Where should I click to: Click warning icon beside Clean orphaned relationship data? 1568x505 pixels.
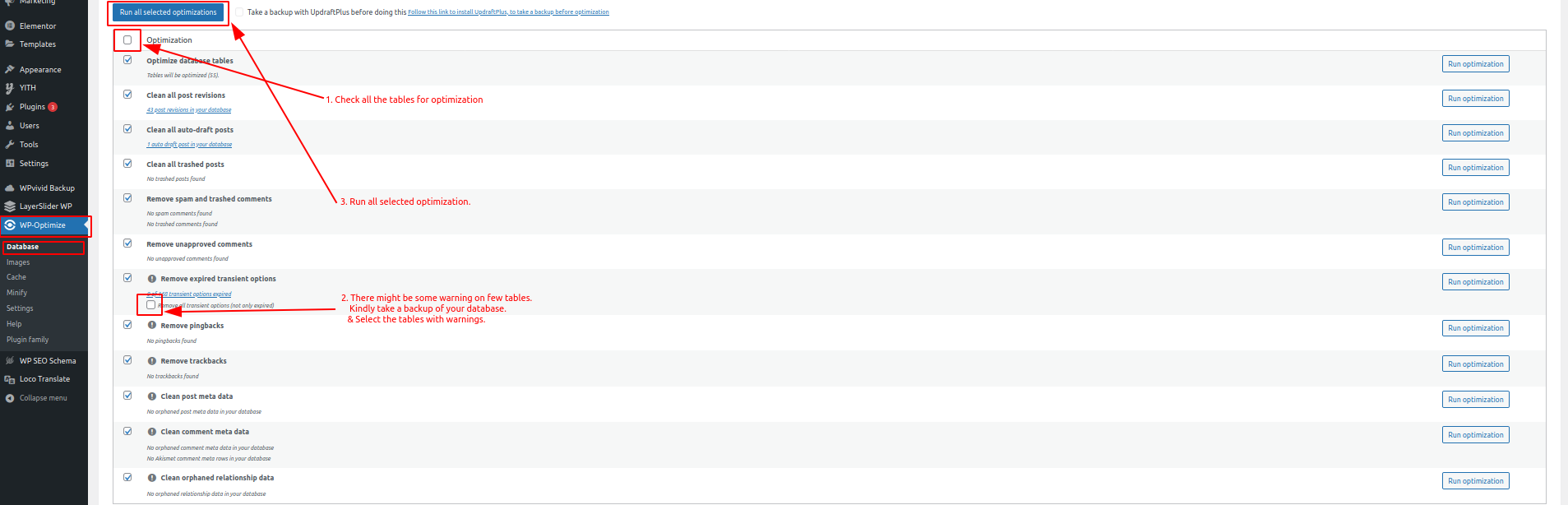(x=152, y=478)
